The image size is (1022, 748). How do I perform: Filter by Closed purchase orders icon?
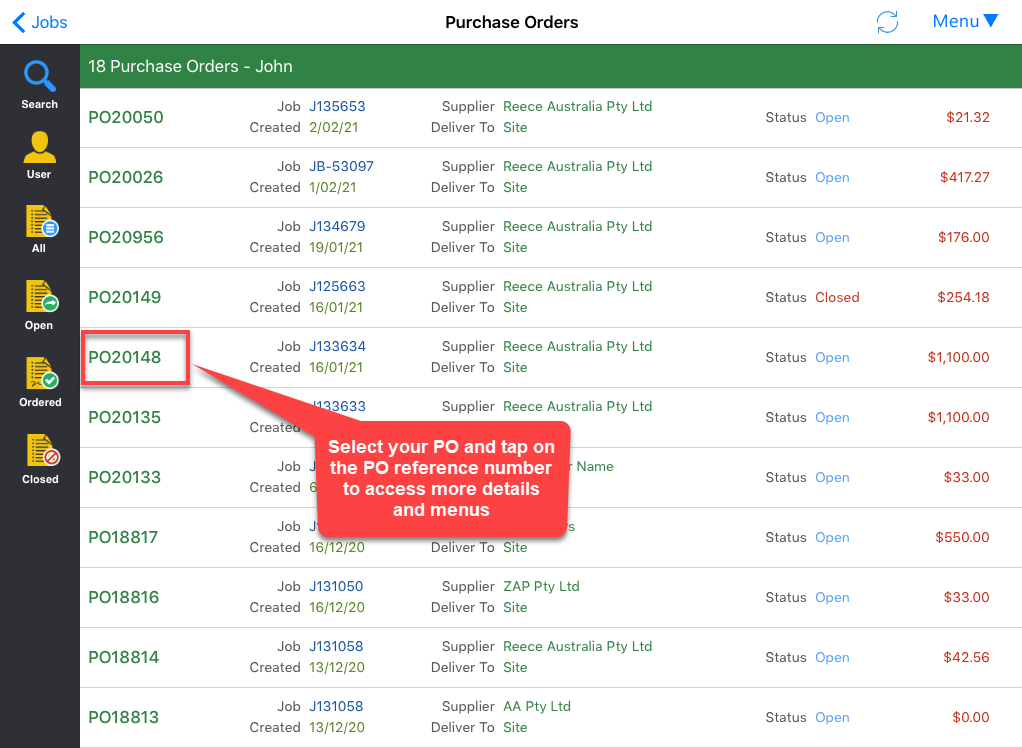[x=40, y=458]
